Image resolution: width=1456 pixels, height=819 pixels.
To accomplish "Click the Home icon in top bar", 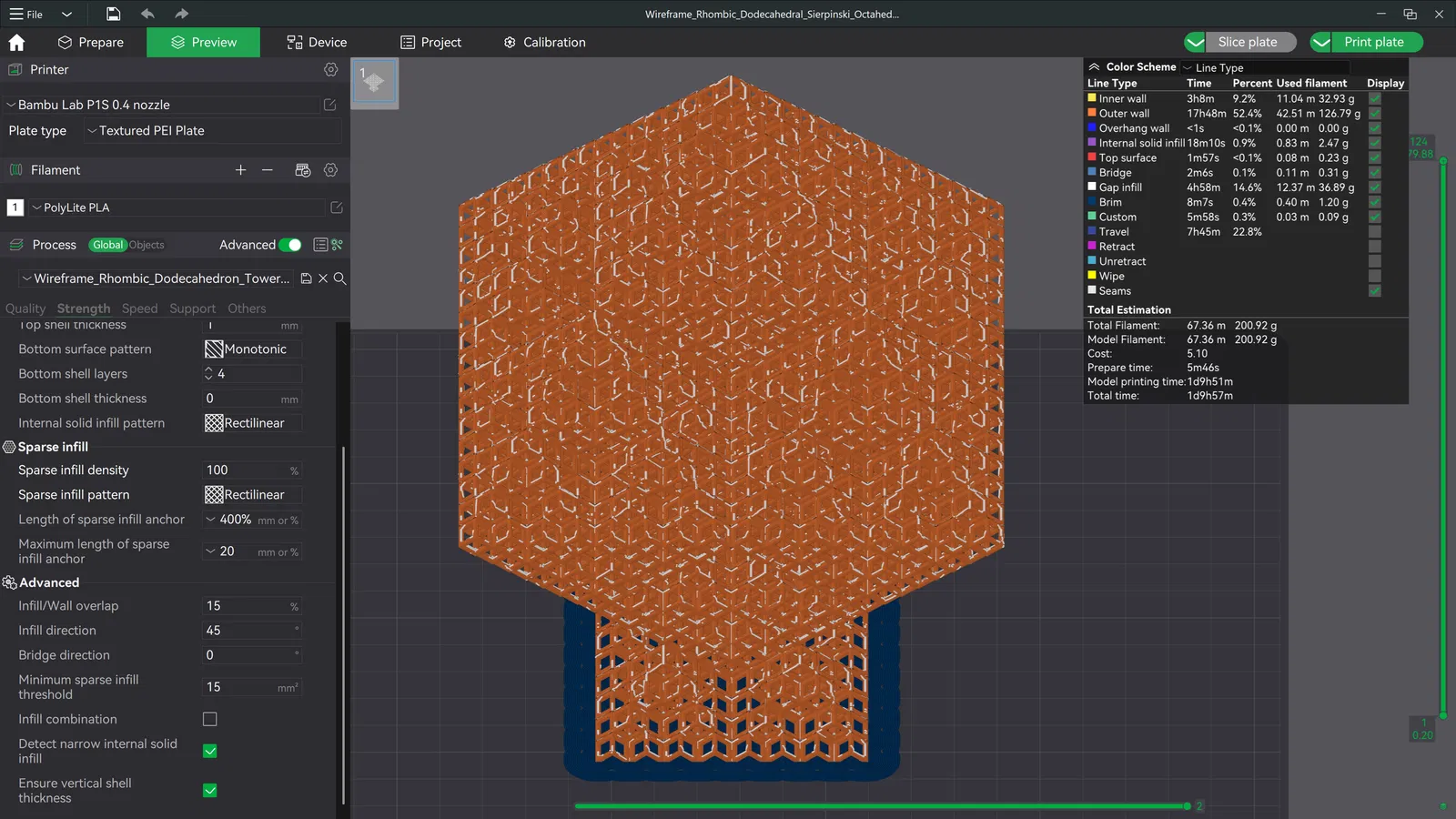I will (16, 43).
